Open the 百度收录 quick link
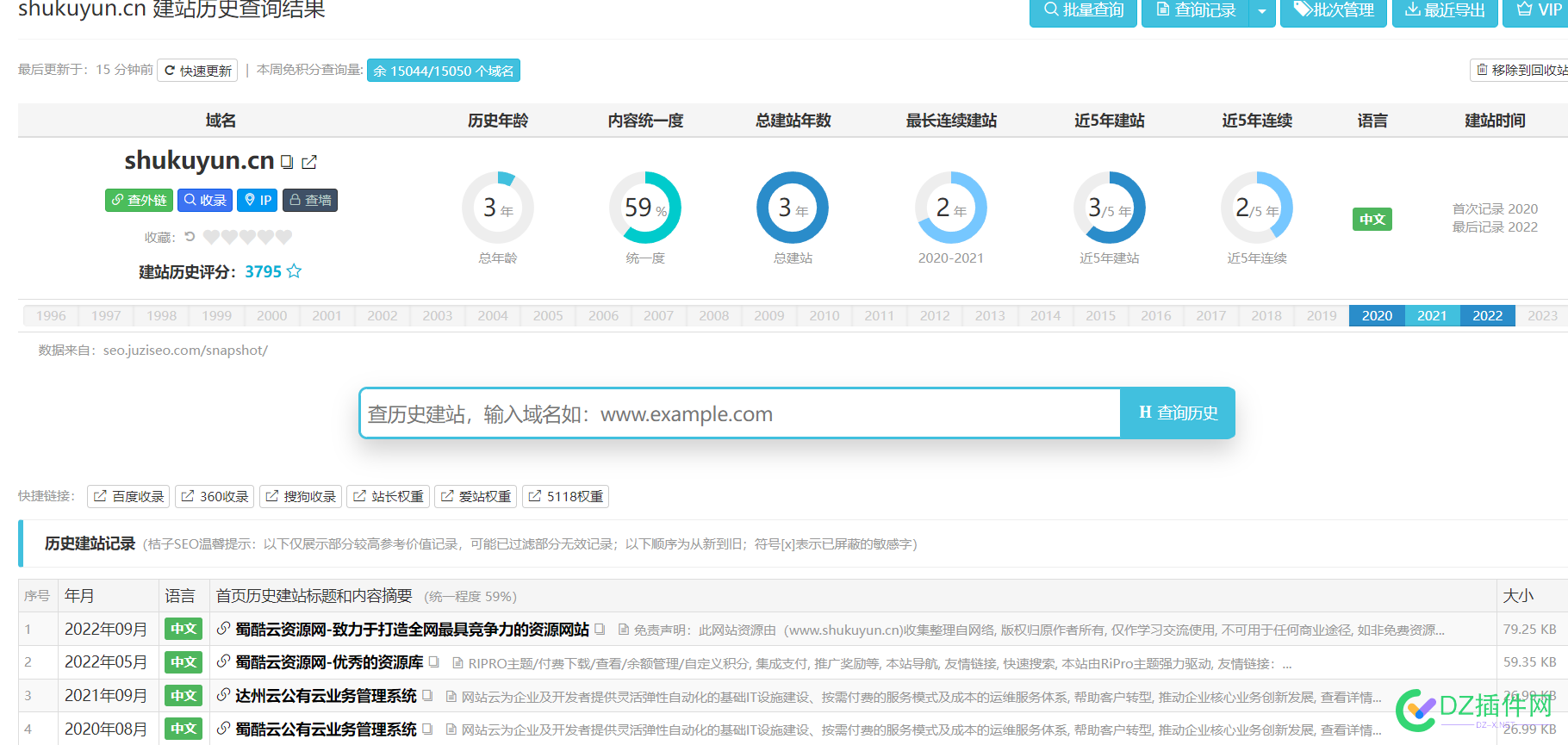1568x745 pixels. pos(128,497)
